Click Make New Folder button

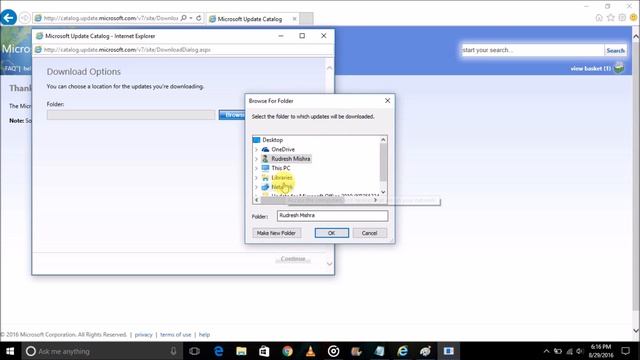pyautogui.click(x=276, y=233)
